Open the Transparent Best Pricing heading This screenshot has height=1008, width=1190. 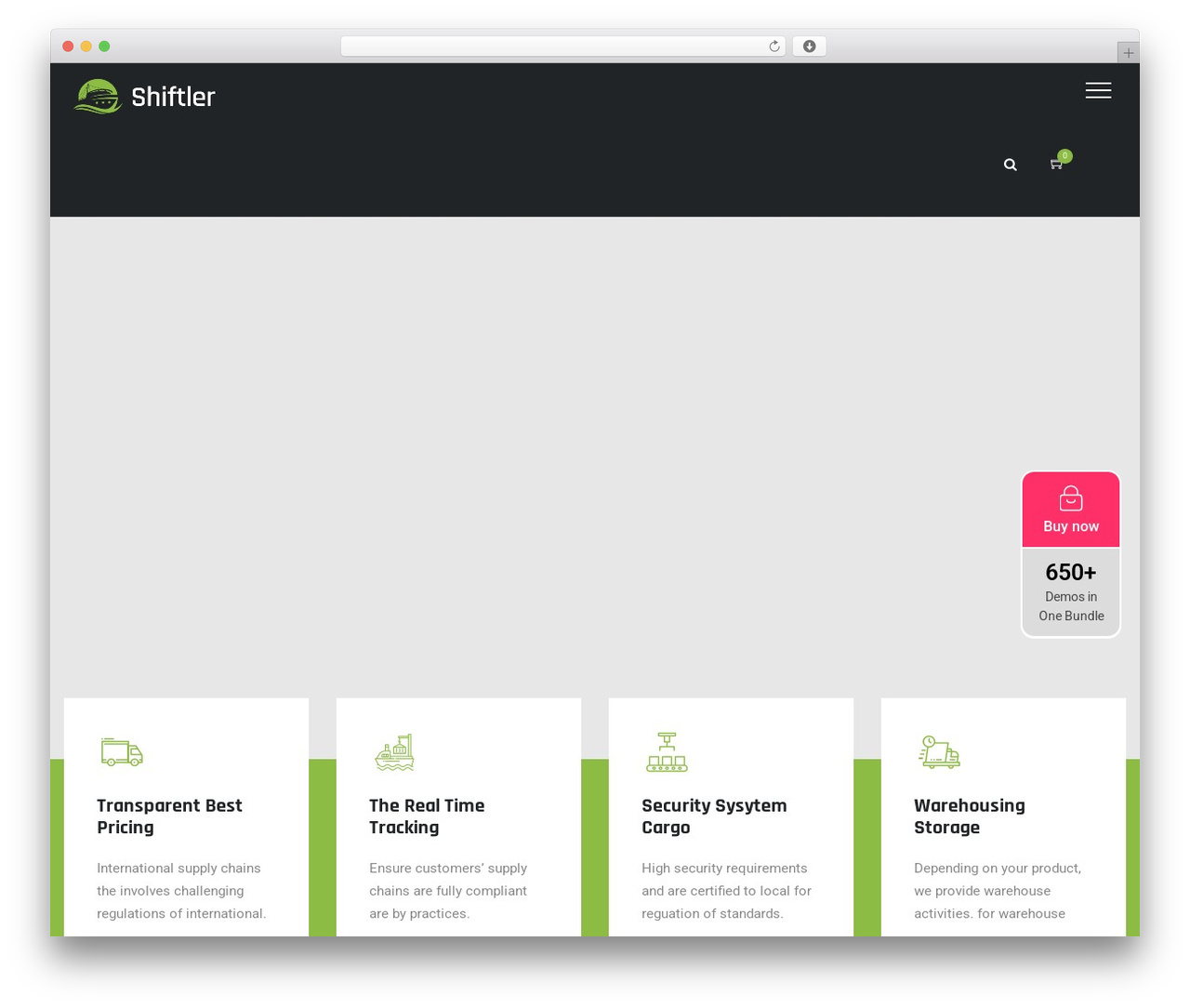coord(169,816)
